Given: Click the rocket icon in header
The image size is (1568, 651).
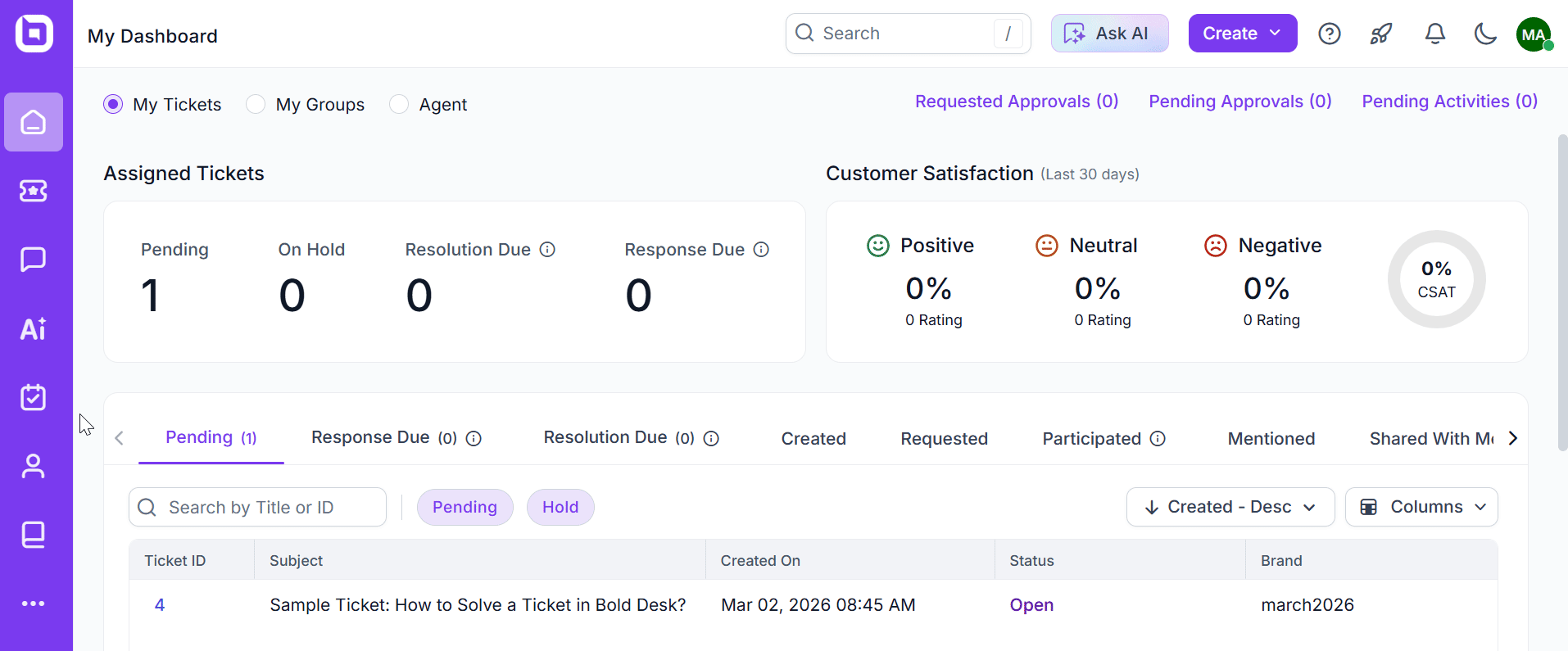Looking at the screenshot, I should pyautogui.click(x=1381, y=34).
